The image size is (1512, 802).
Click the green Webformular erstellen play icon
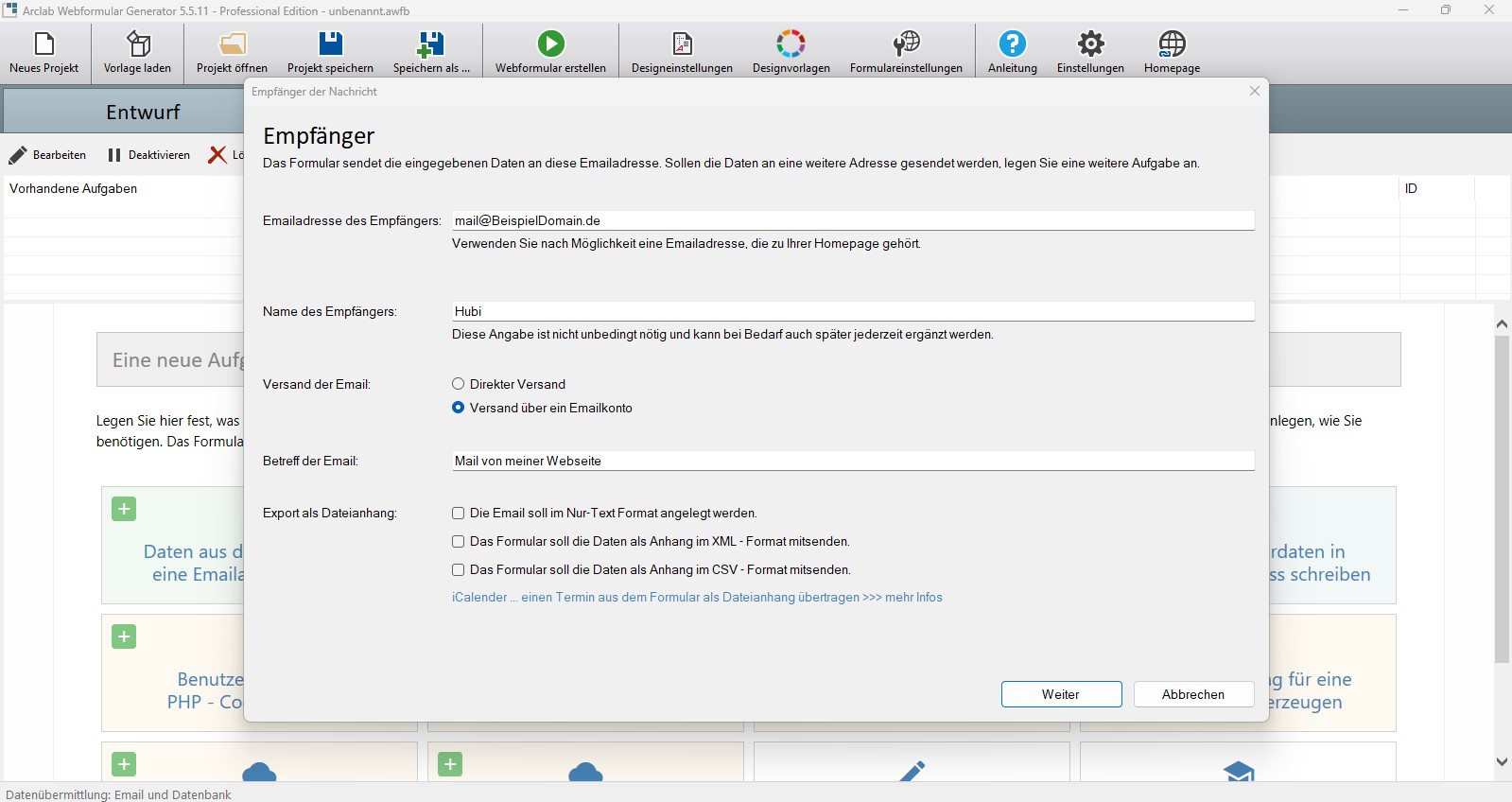coord(550,44)
